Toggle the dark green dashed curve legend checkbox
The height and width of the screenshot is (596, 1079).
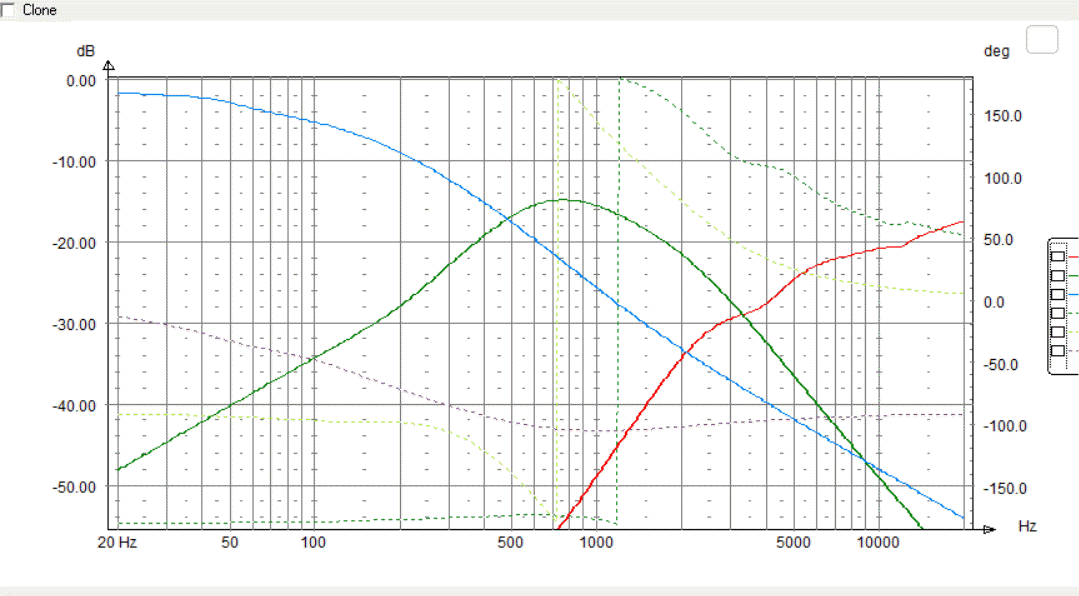[x=1058, y=313]
